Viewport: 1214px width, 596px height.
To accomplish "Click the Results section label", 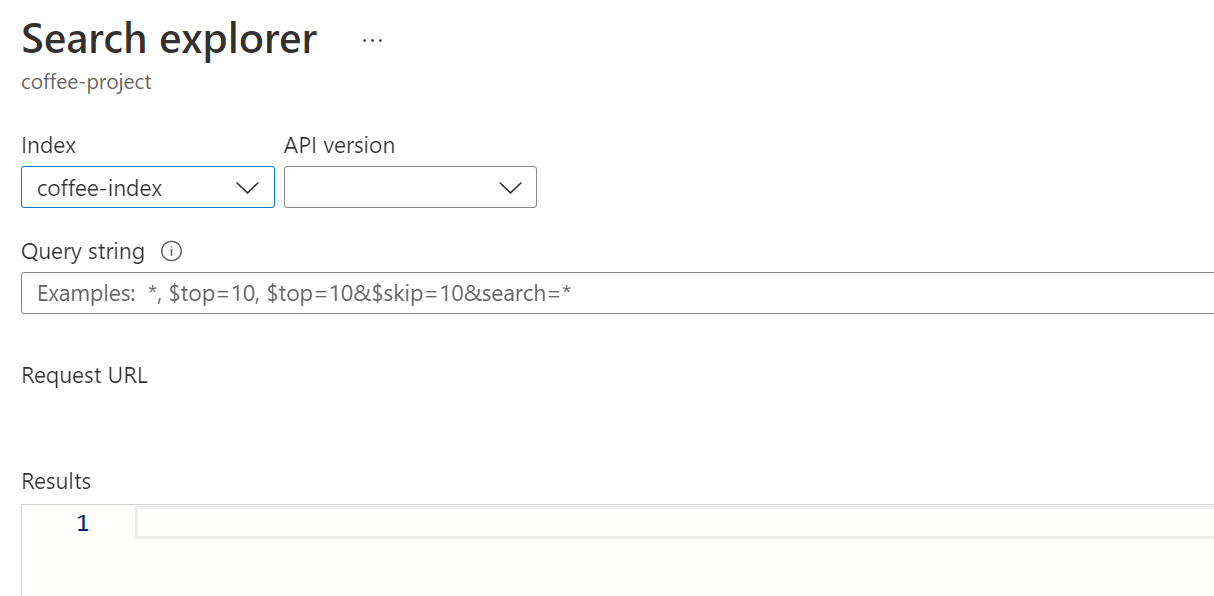I will [x=56, y=481].
